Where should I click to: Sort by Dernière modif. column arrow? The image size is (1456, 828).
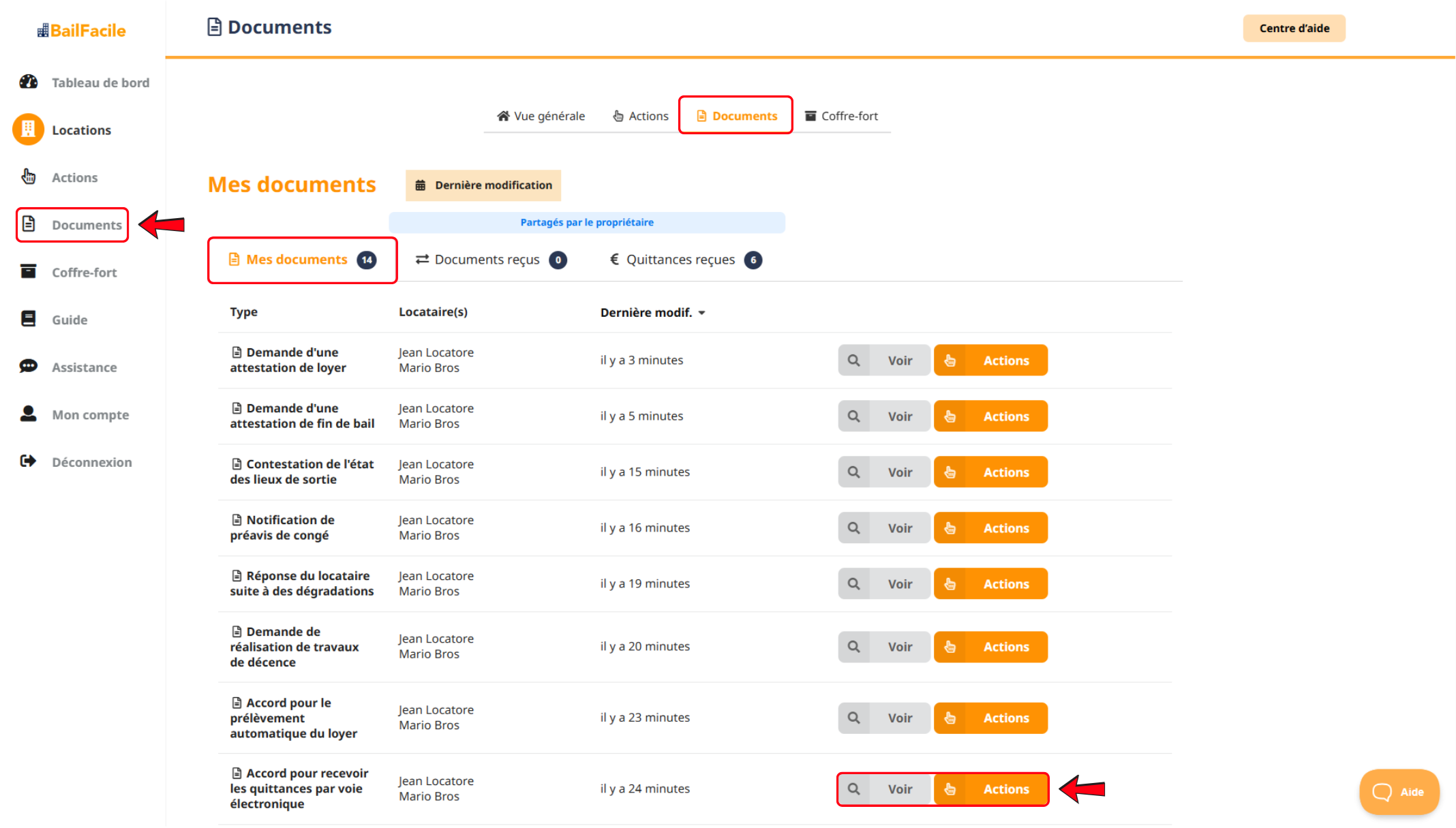pos(702,313)
